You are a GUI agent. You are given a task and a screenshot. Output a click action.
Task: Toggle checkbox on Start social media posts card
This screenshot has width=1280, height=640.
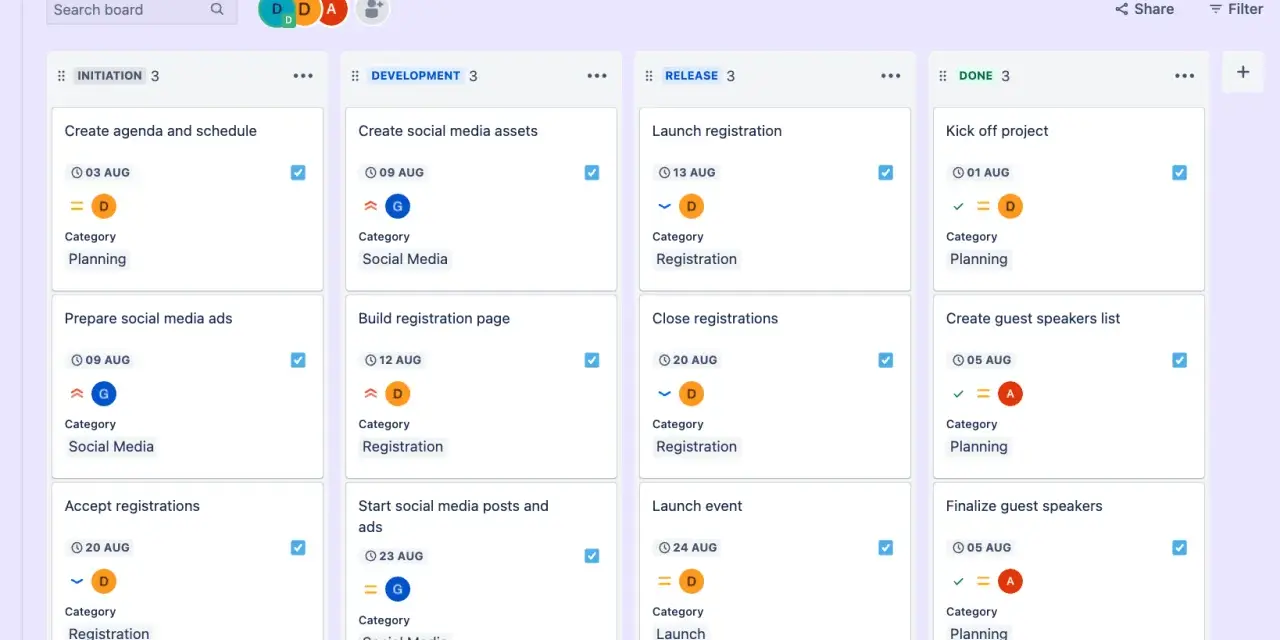pyautogui.click(x=592, y=556)
